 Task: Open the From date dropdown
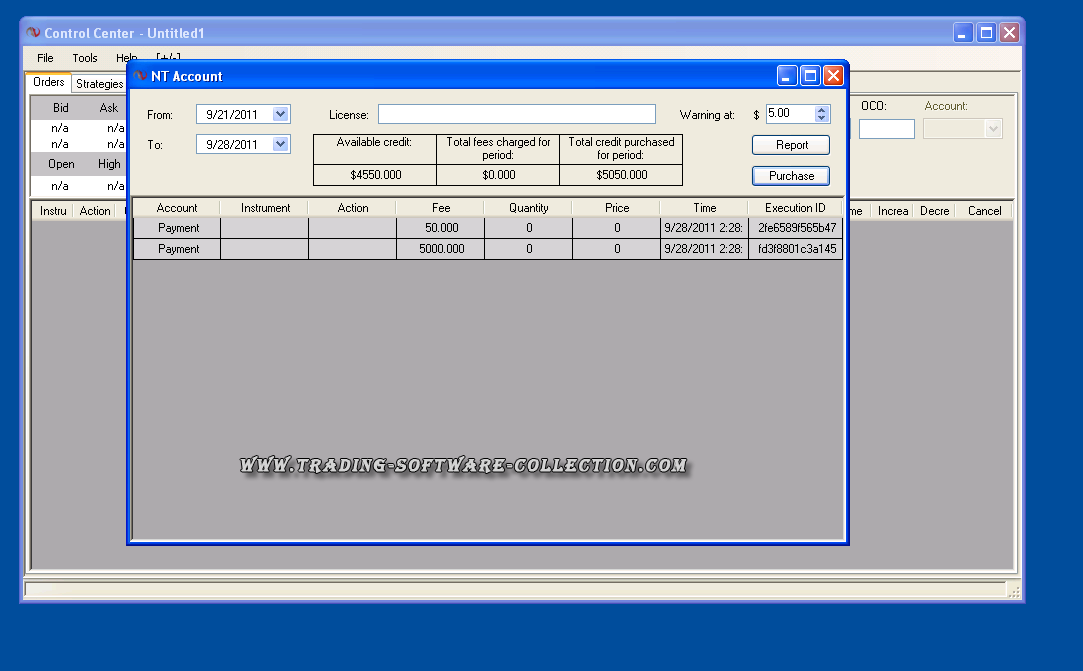(x=280, y=115)
